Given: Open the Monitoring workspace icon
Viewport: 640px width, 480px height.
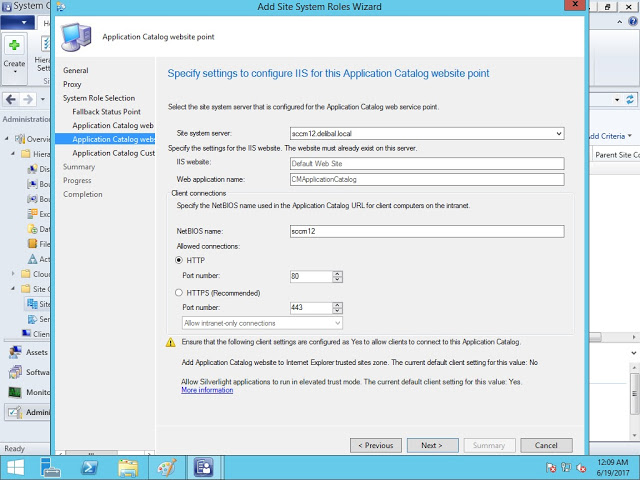Looking at the screenshot, I should click(x=16, y=392).
